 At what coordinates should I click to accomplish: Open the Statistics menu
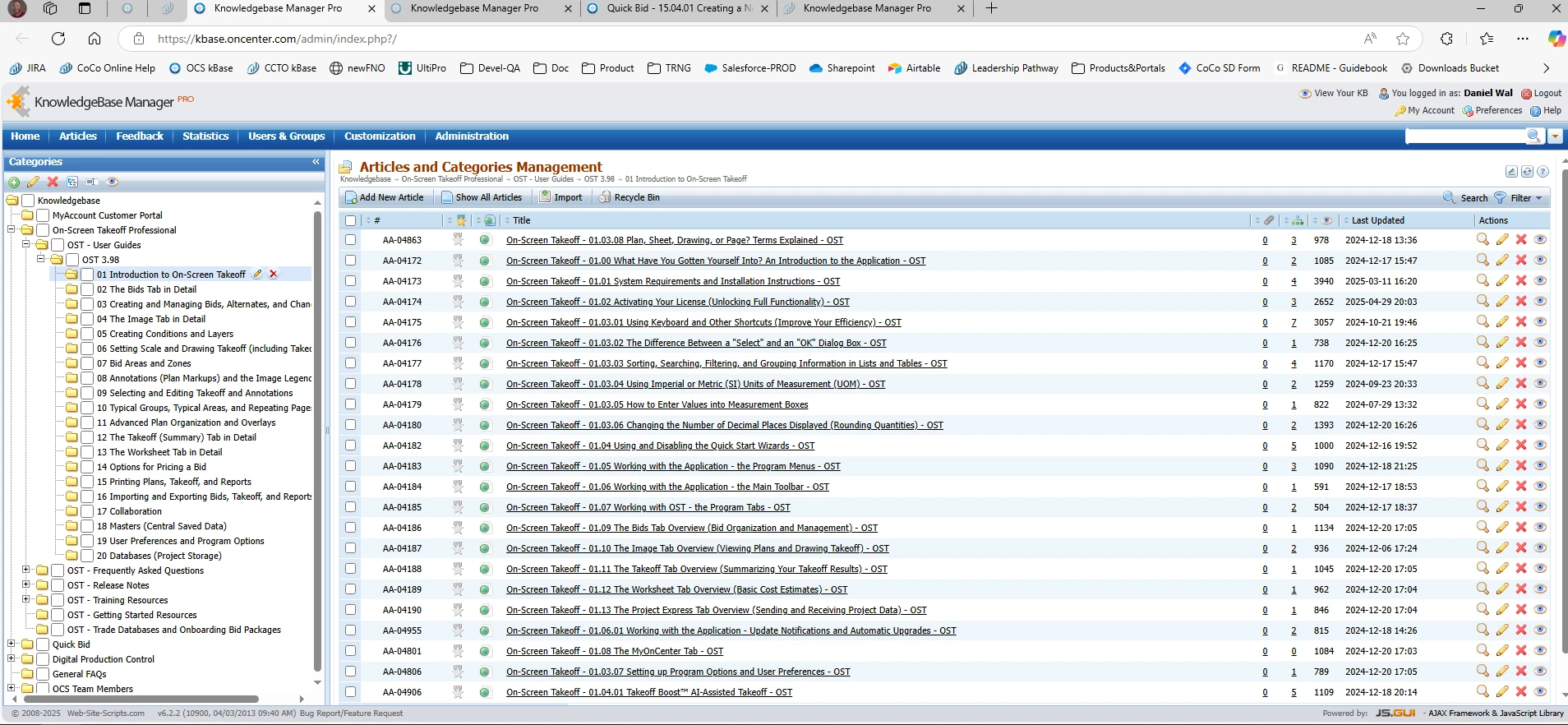pos(205,136)
